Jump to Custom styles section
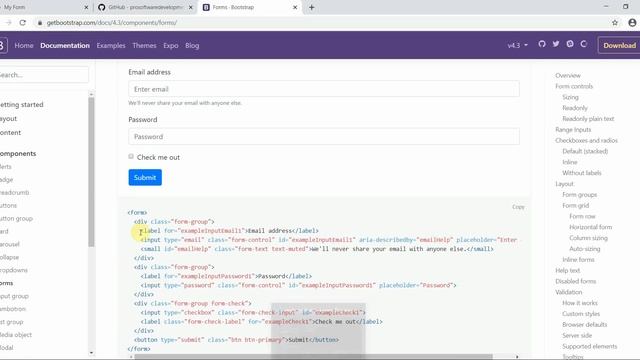The image size is (640, 360). coord(581,313)
